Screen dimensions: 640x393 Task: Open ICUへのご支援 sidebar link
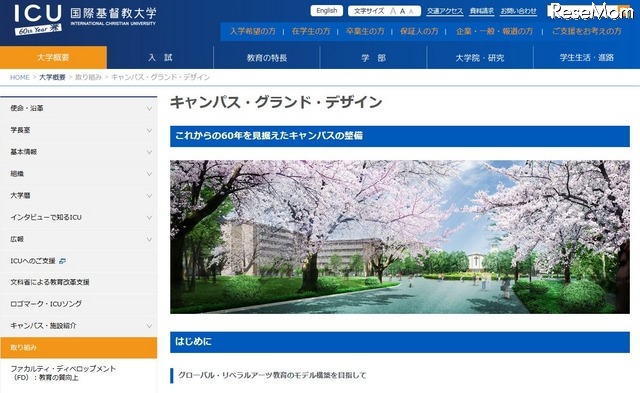pyautogui.click(x=33, y=260)
